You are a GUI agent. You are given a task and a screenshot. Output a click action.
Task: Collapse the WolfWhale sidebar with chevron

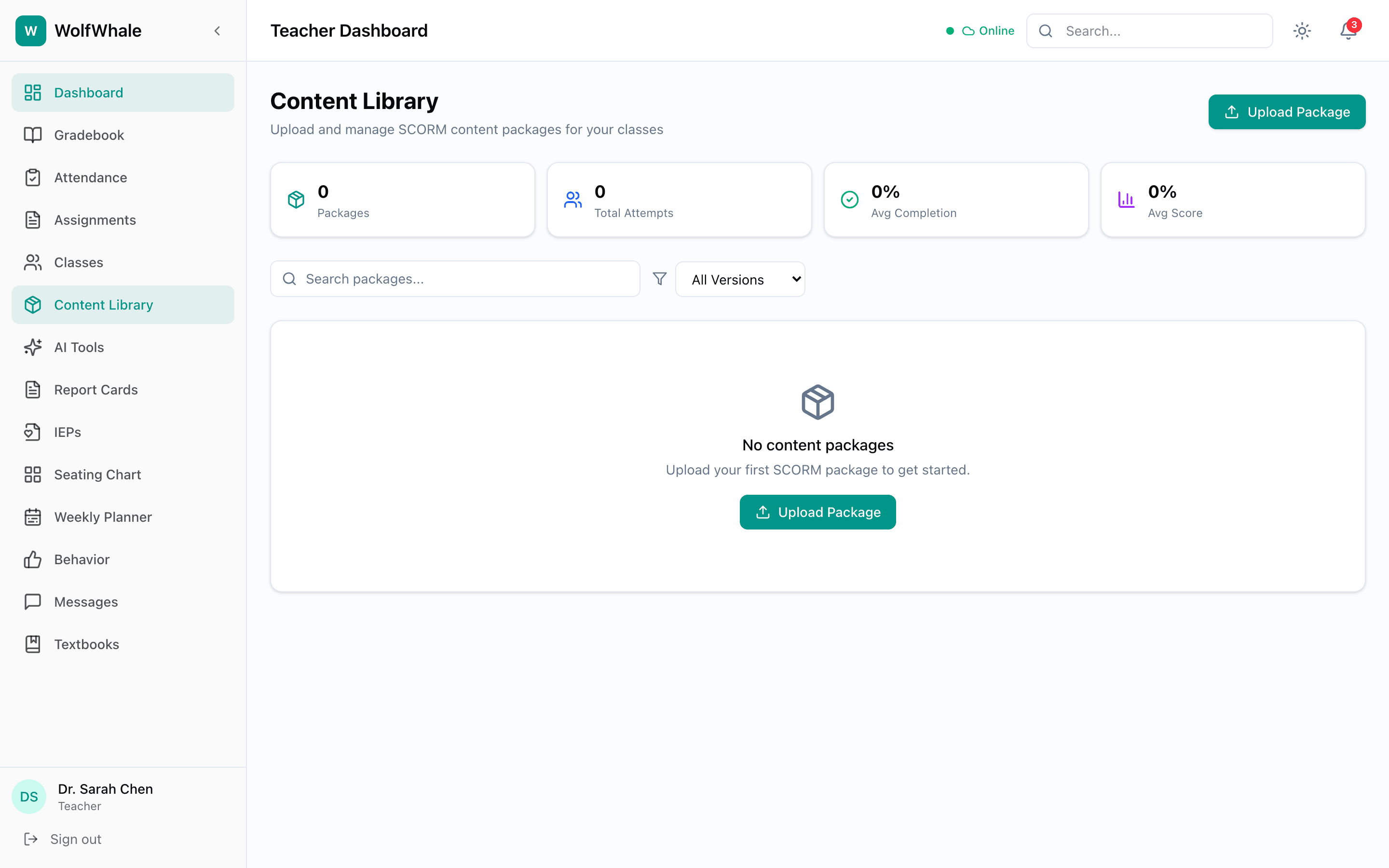tap(217, 30)
